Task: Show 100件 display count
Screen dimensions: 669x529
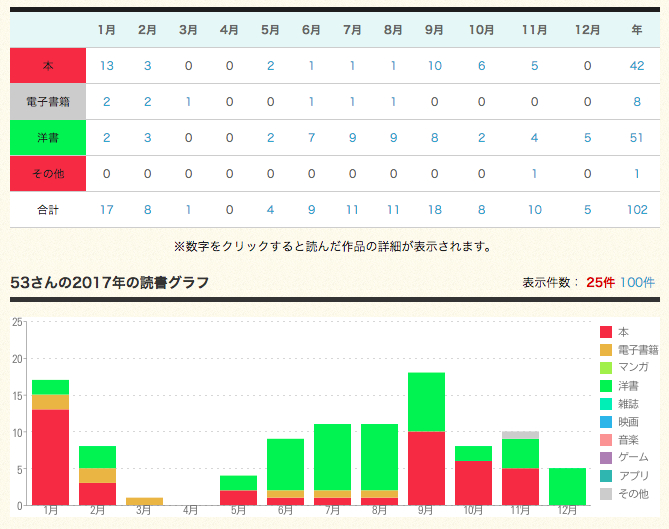Action: coord(637,282)
